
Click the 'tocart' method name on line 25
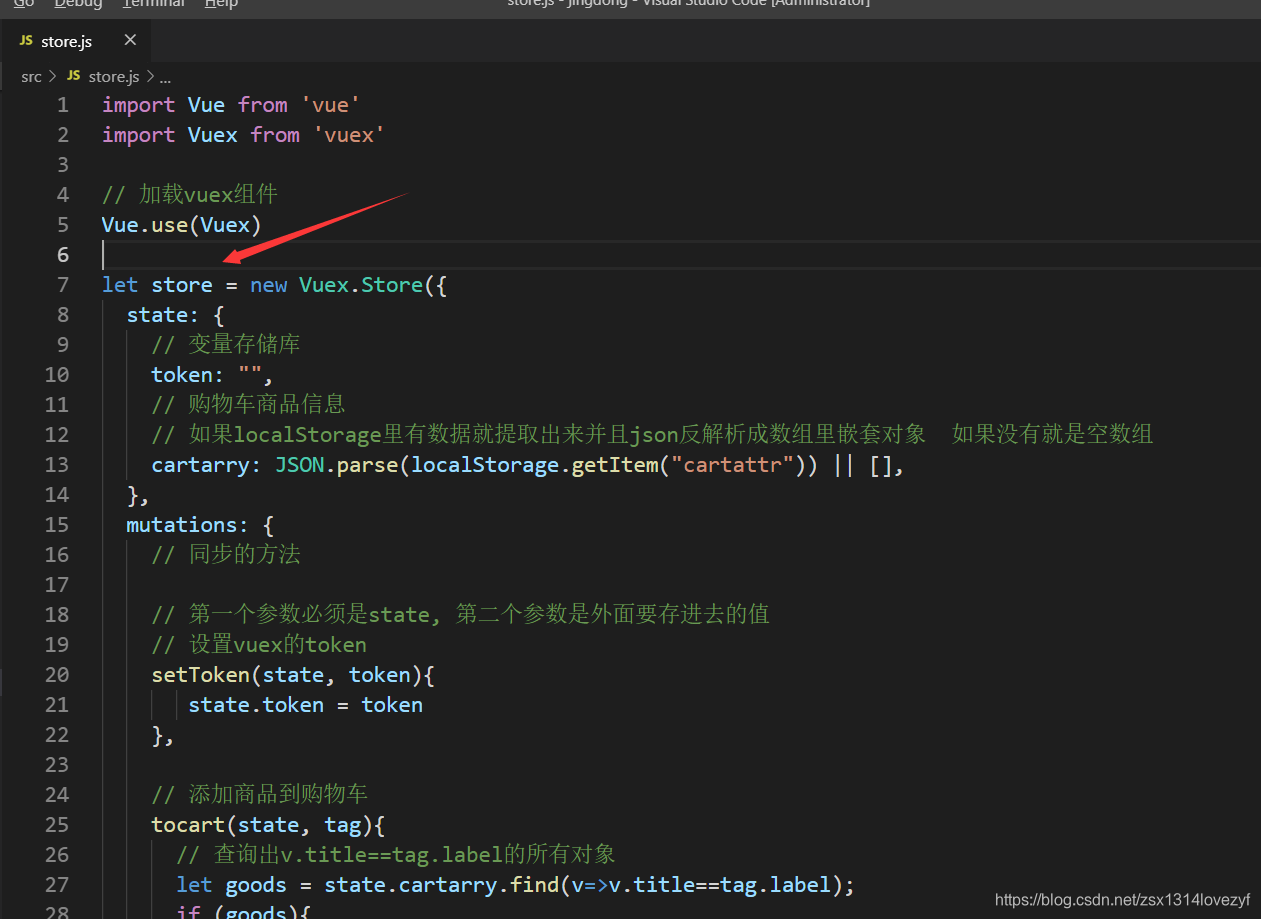(188, 825)
